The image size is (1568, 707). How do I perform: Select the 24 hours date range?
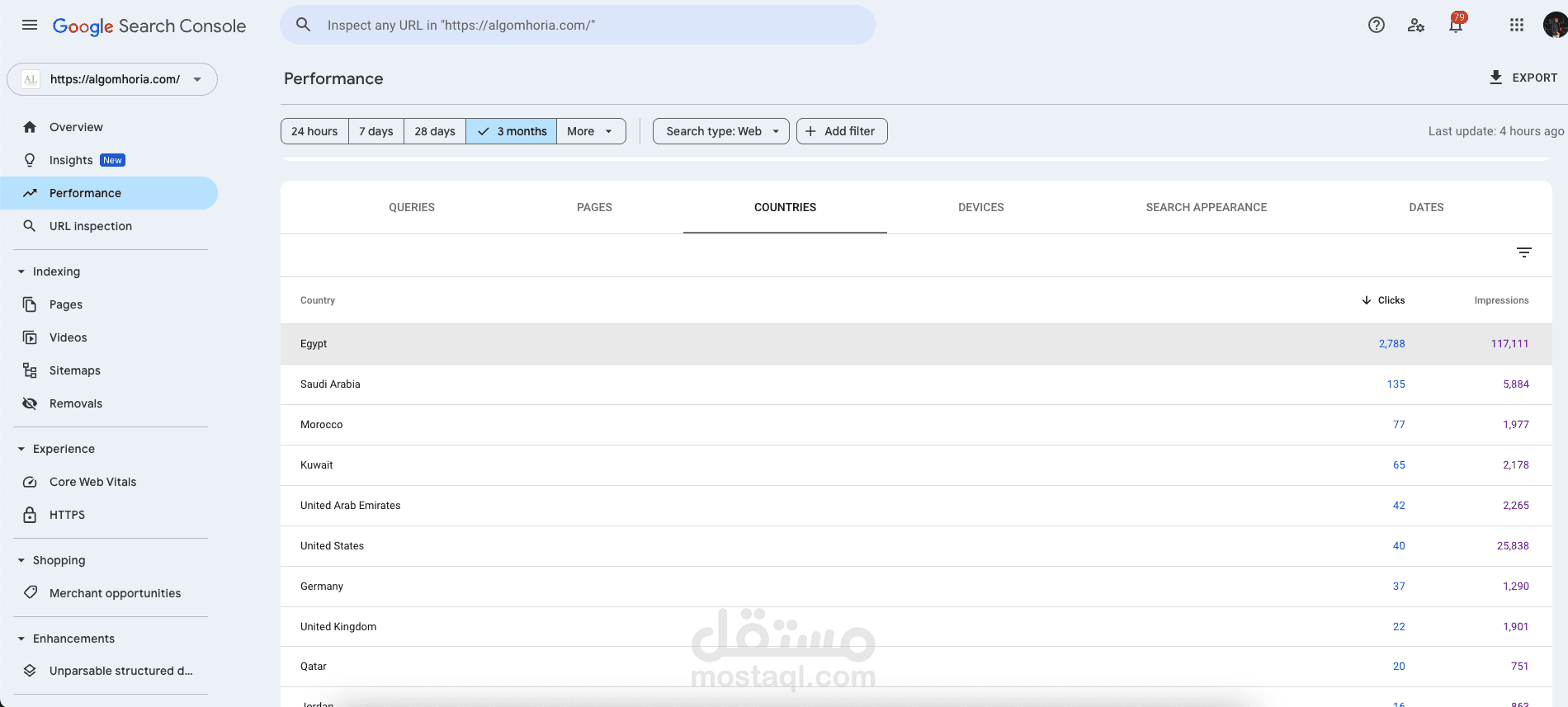tap(314, 131)
